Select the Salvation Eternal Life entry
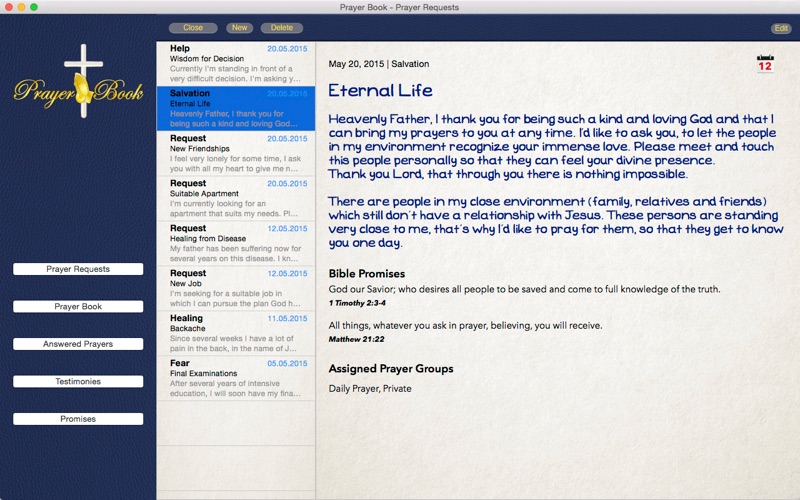Screen dimensions: 800x500 pos(236,108)
